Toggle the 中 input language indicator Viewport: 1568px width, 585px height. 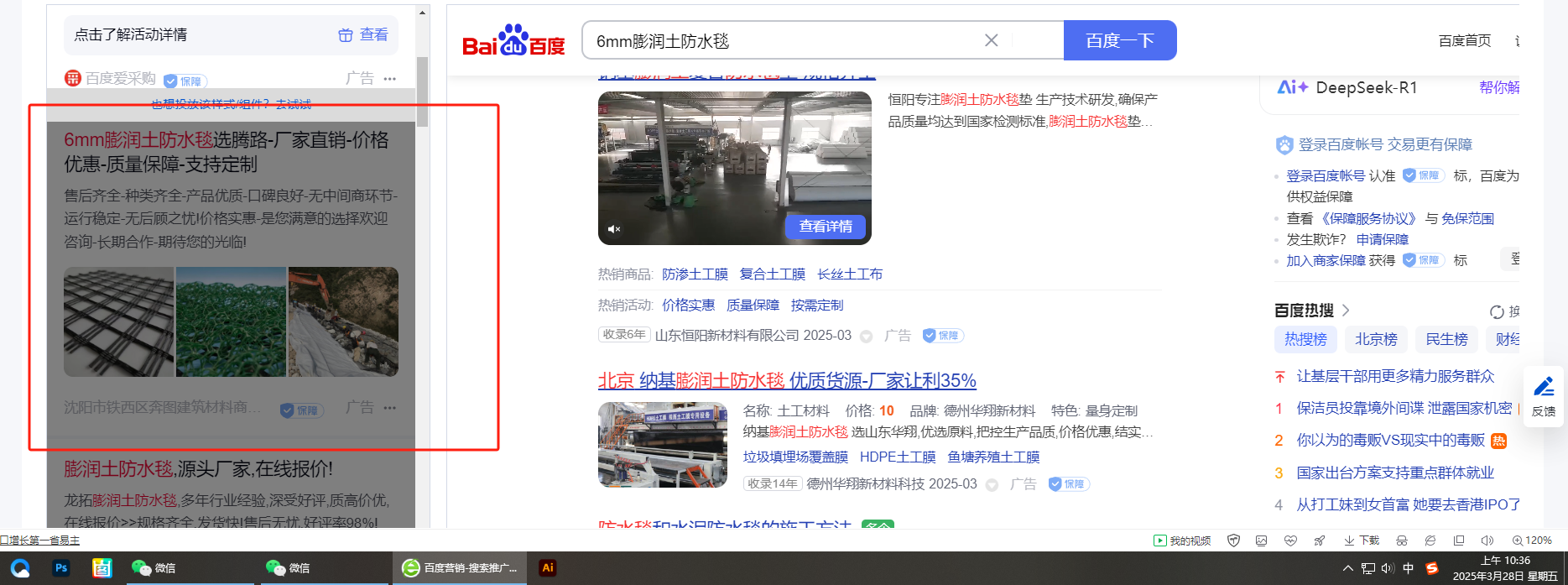[x=1409, y=568]
